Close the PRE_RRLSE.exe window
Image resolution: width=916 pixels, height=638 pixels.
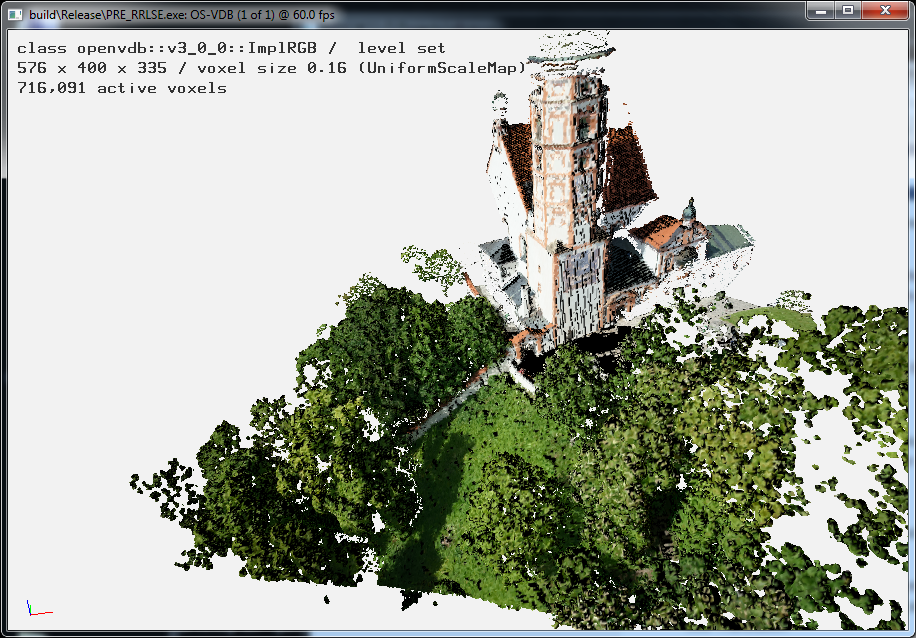(885, 11)
